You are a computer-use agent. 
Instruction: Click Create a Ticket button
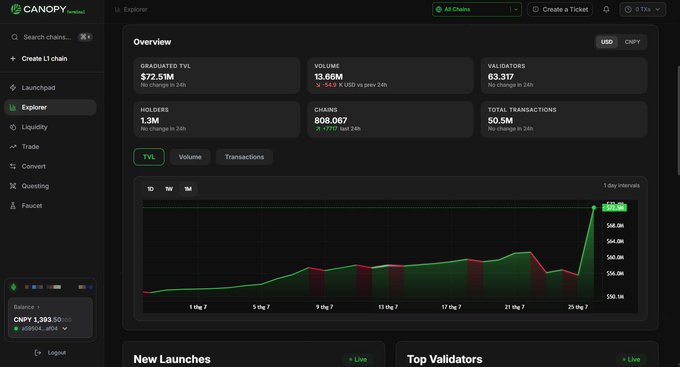(x=560, y=9)
